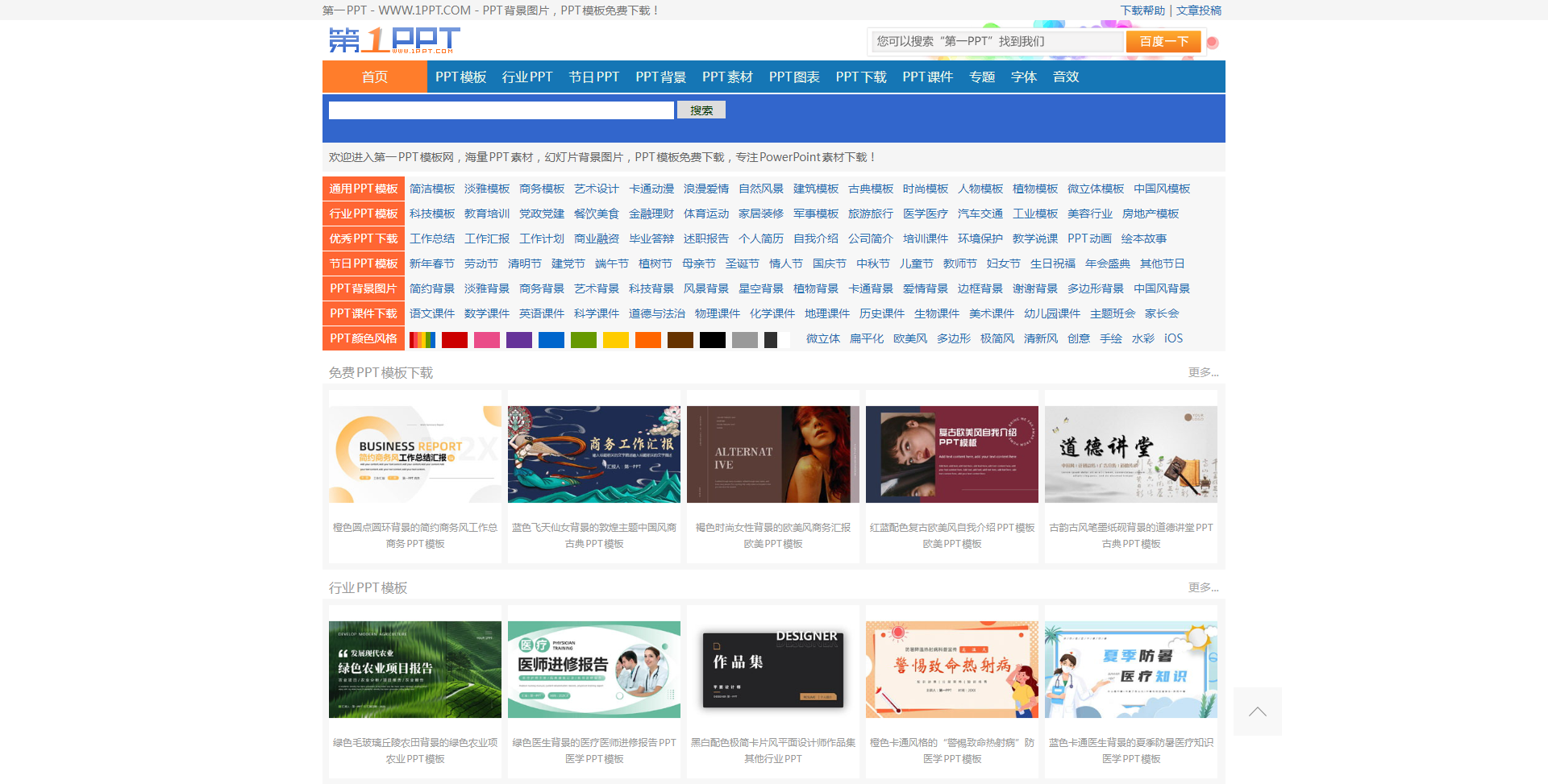Click the 圣诞节 holiday template link

pyautogui.click(x=742, y=263)
